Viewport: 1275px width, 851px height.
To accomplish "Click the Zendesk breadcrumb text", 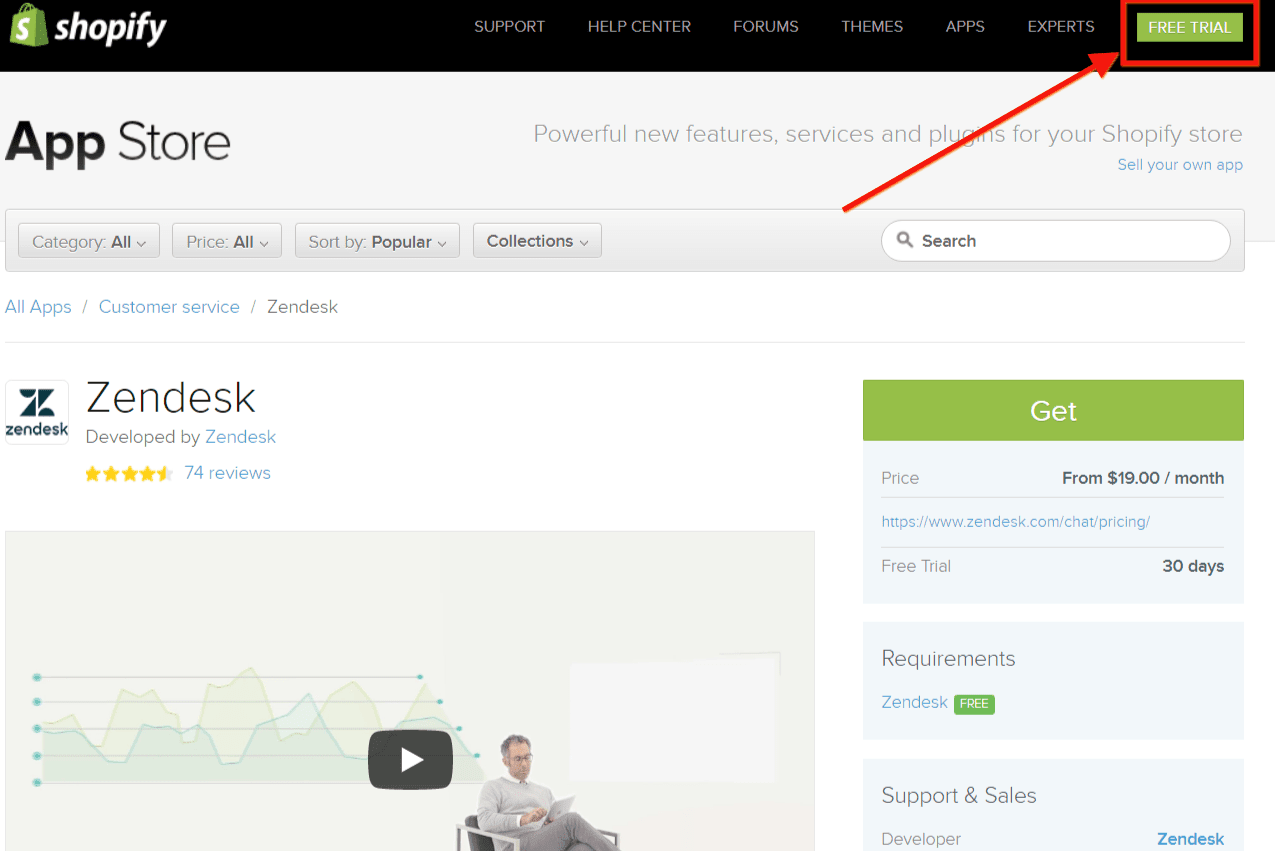I will tap(302, 307).
